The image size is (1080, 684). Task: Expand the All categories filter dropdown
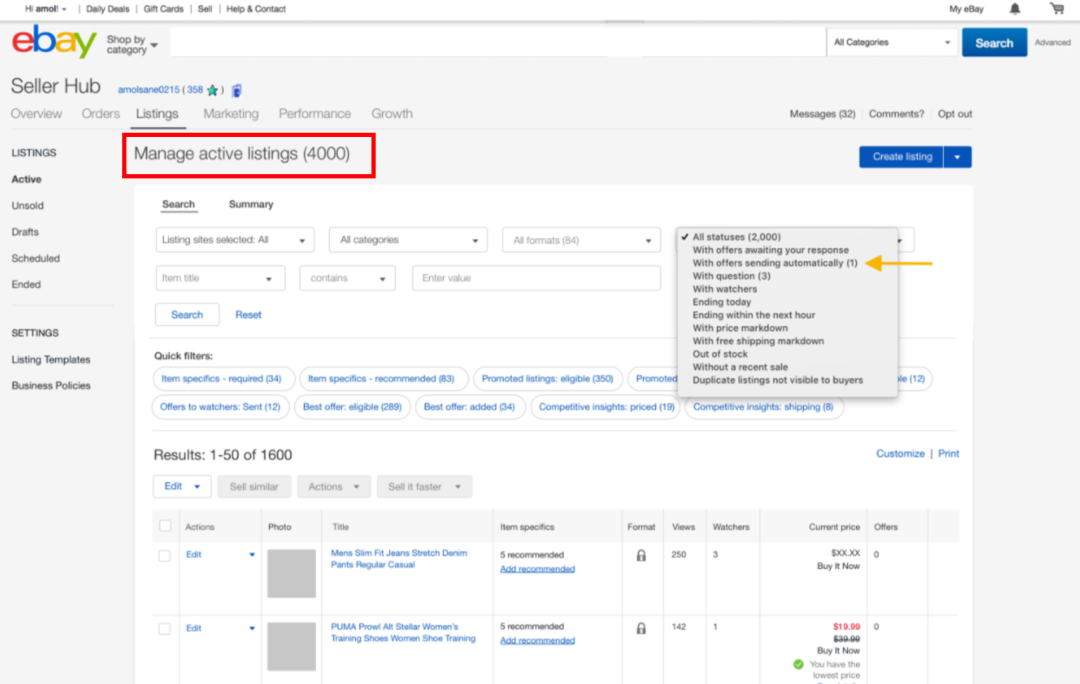click(408, 240)
